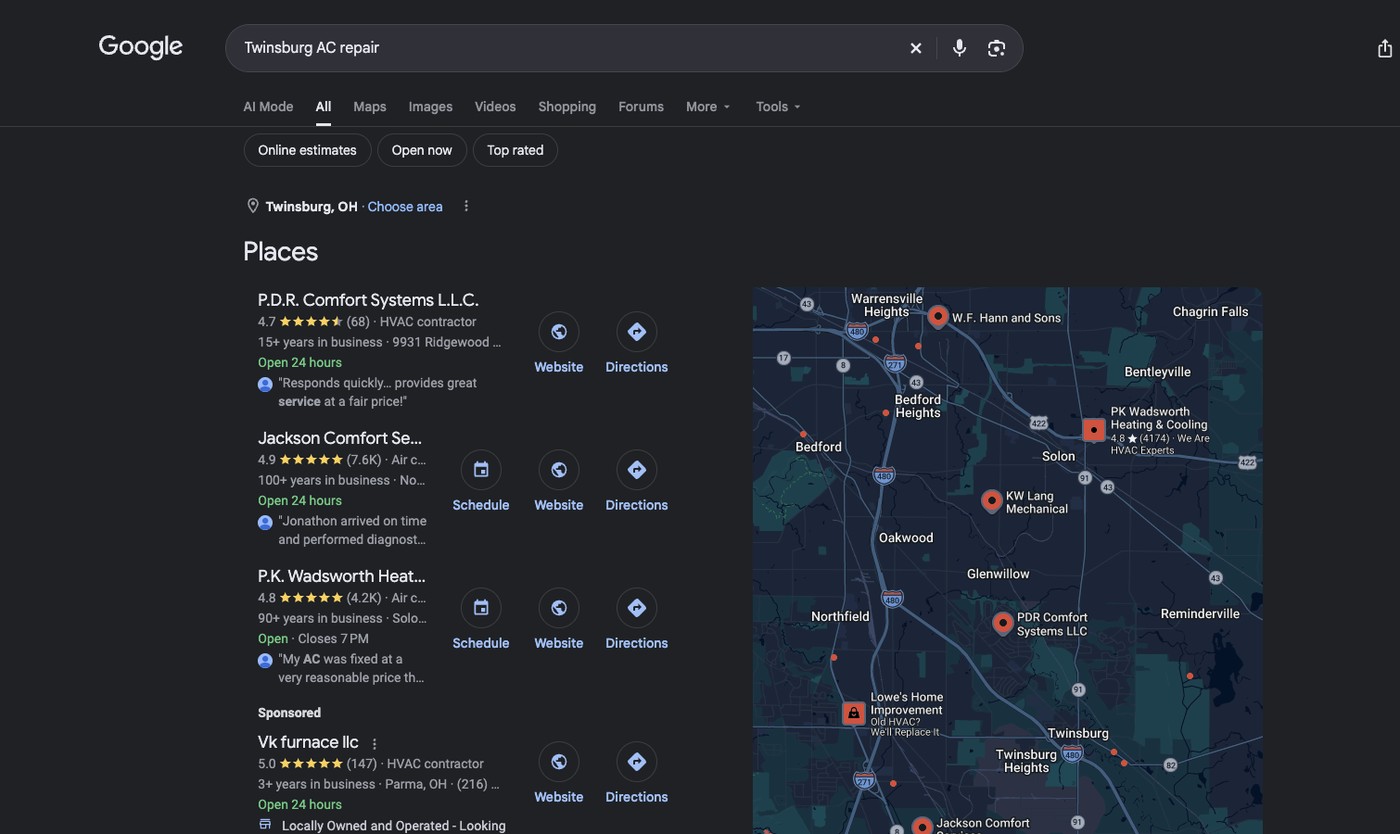Switch to the Images tab
The image size is (1400, 834).
431,107
